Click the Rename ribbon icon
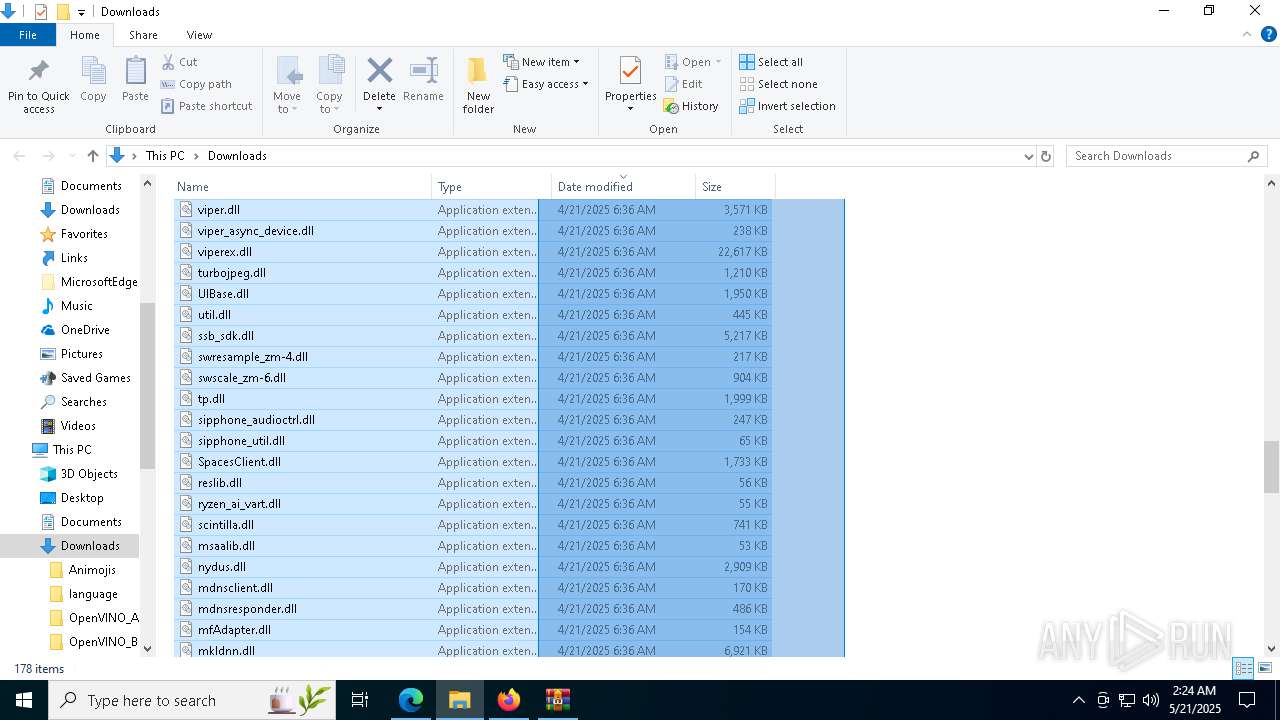The height and width of the screenshot is (720, 1280). (423, 71)
